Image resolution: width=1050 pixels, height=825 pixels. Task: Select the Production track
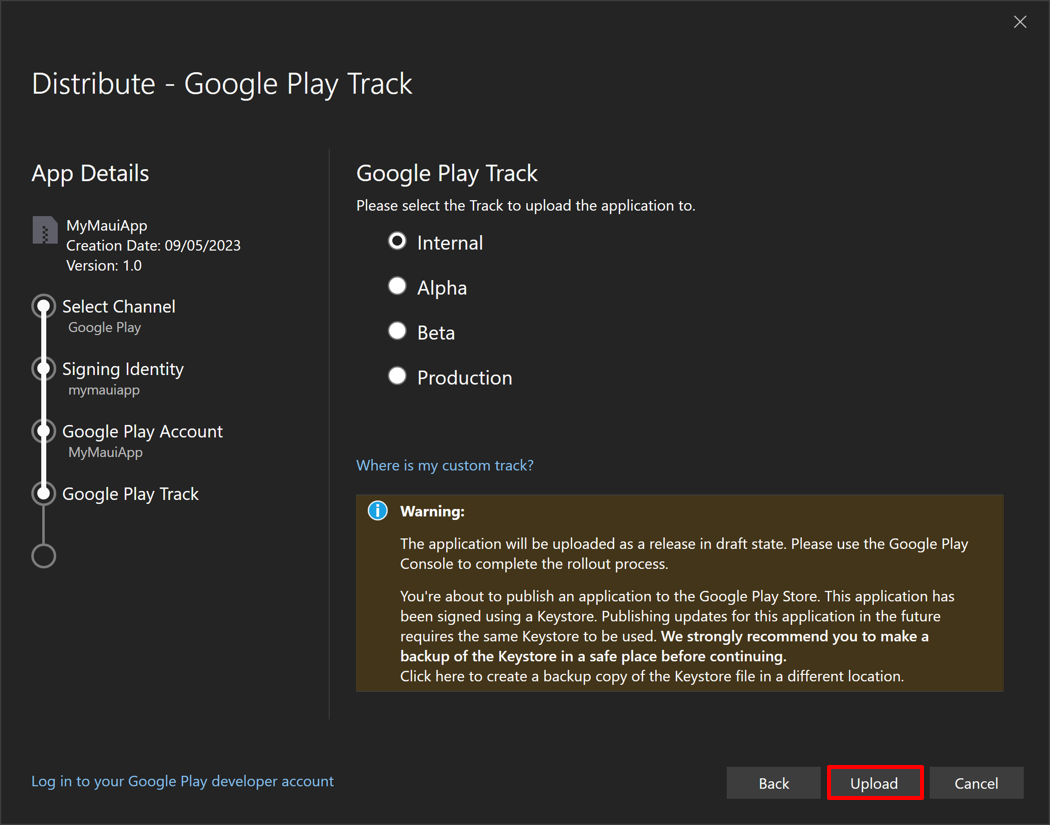[x=397, y=377]
